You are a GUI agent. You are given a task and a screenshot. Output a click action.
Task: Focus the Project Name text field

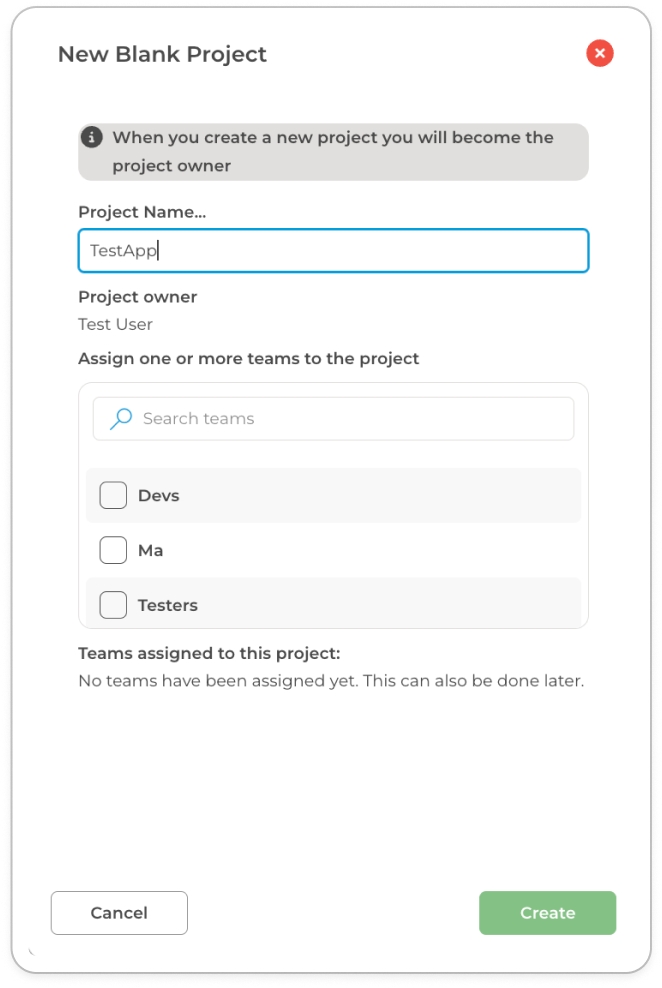coord(333,251)
